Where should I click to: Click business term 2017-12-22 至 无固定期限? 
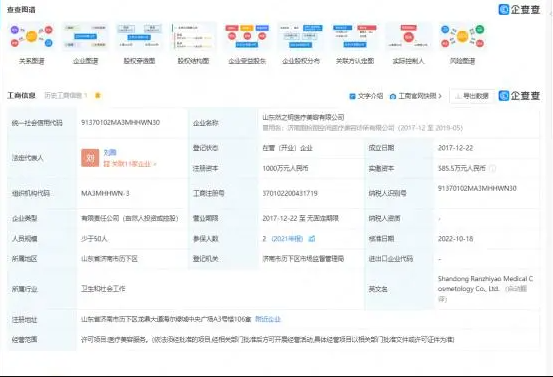click(x=300, y=218)
